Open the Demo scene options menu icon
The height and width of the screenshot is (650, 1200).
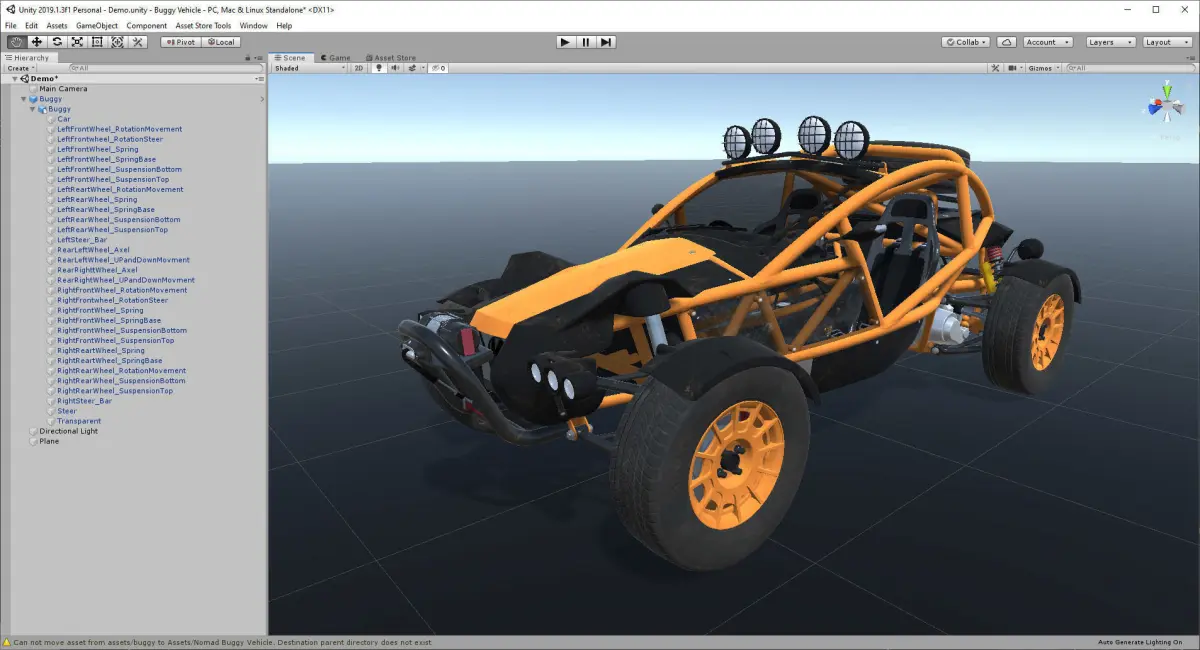tap(260, 78)
